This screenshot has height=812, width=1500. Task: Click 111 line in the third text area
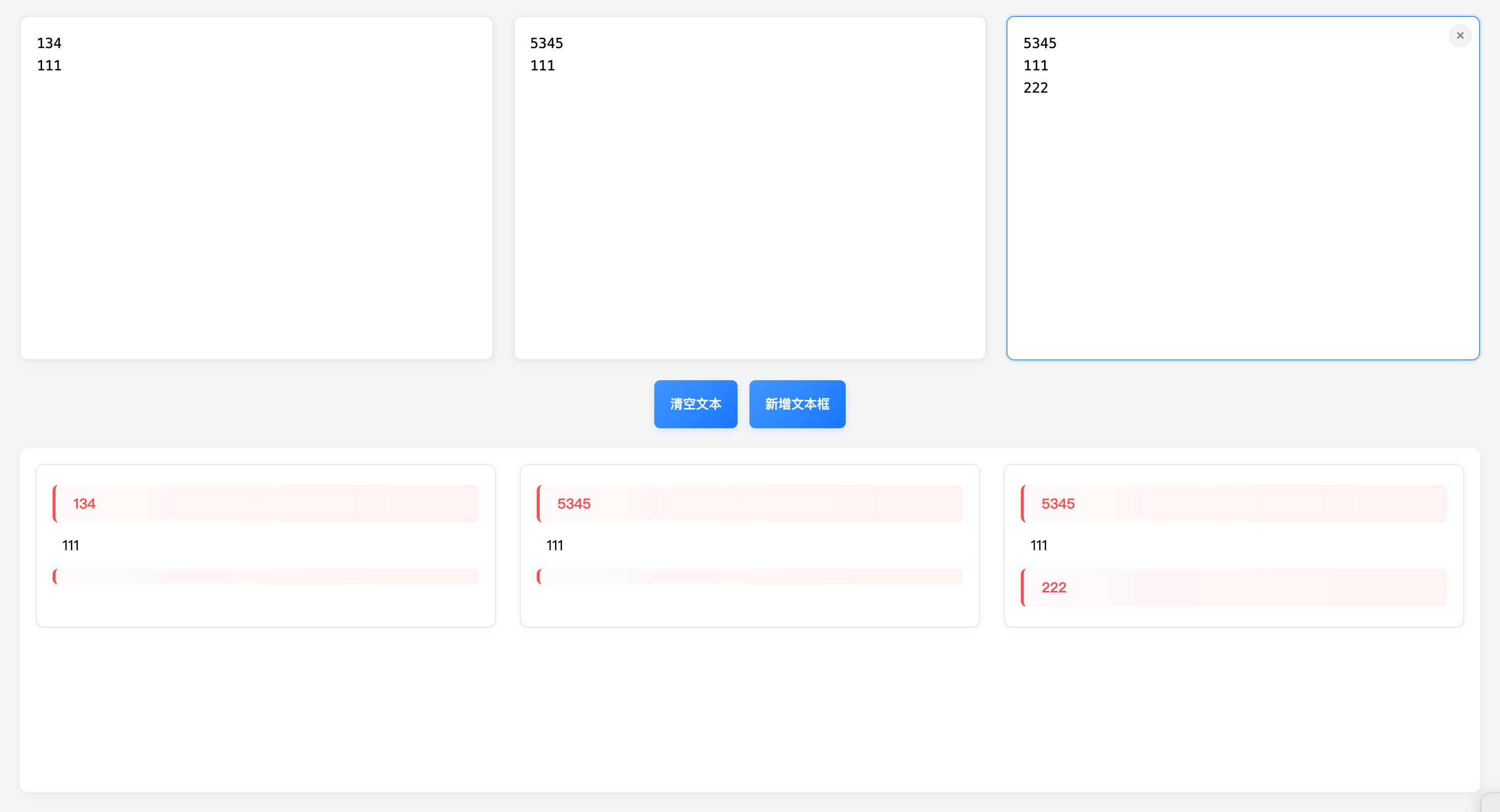pyautogui.click(x=1035, y=66)
